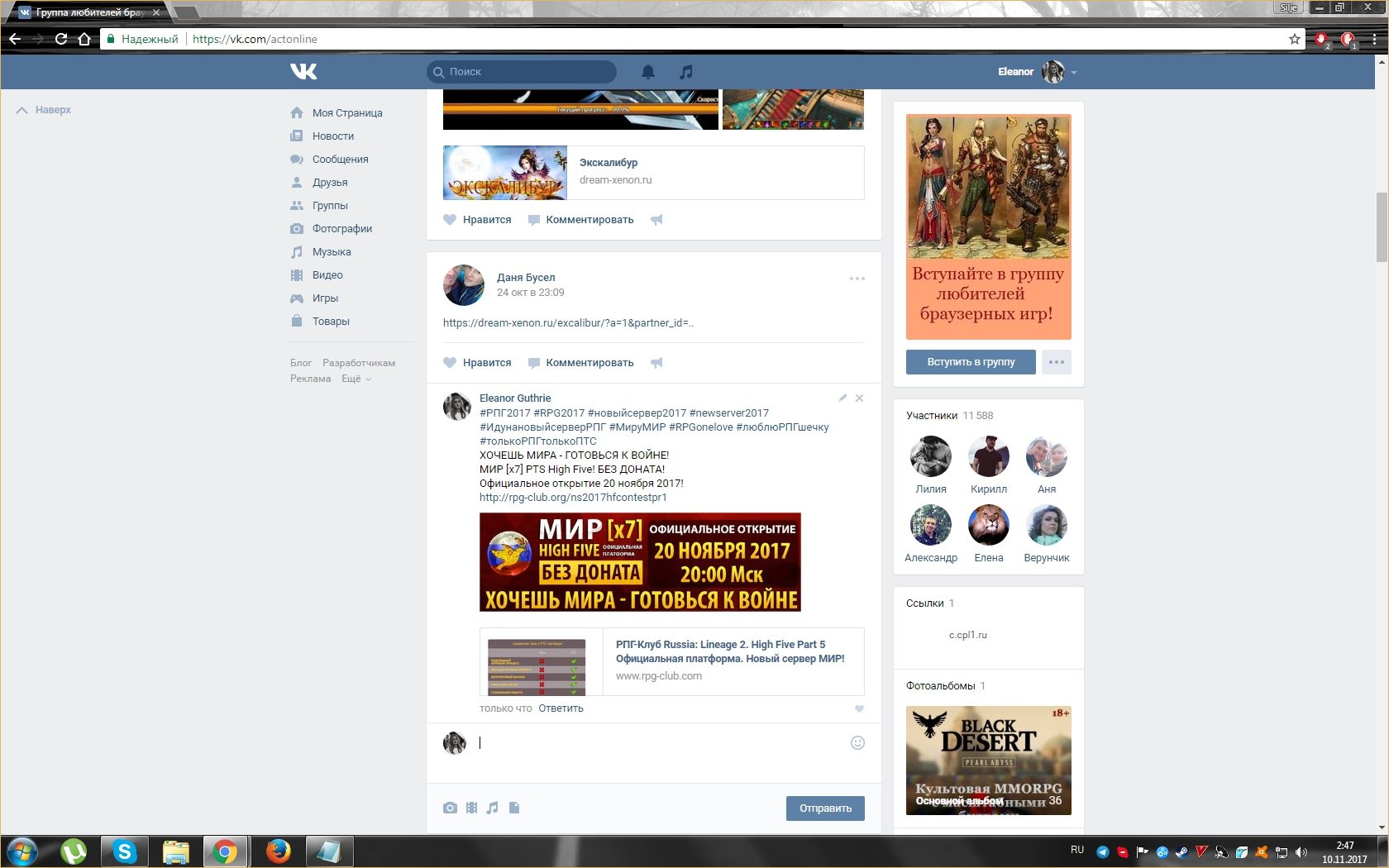Attach a document file icon
The width and height of the screenshot is (1389, 868).
click(x=514, y=808)
